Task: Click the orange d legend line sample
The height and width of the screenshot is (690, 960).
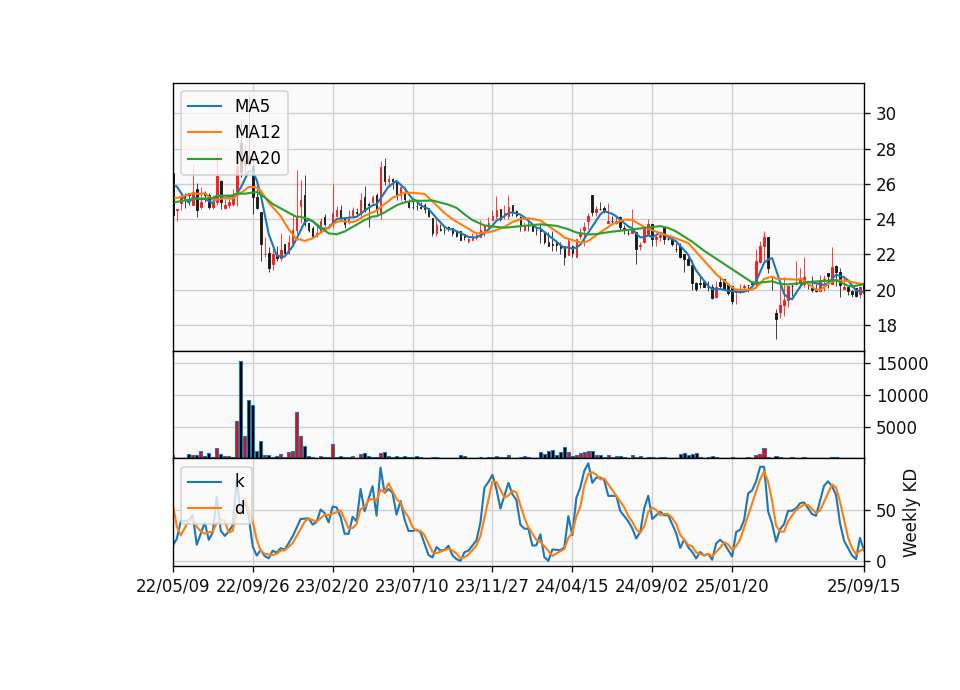Action: point(204,508)
